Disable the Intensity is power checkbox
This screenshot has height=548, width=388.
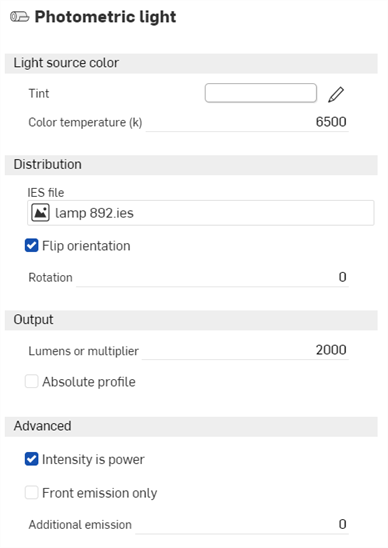point(31,459)
